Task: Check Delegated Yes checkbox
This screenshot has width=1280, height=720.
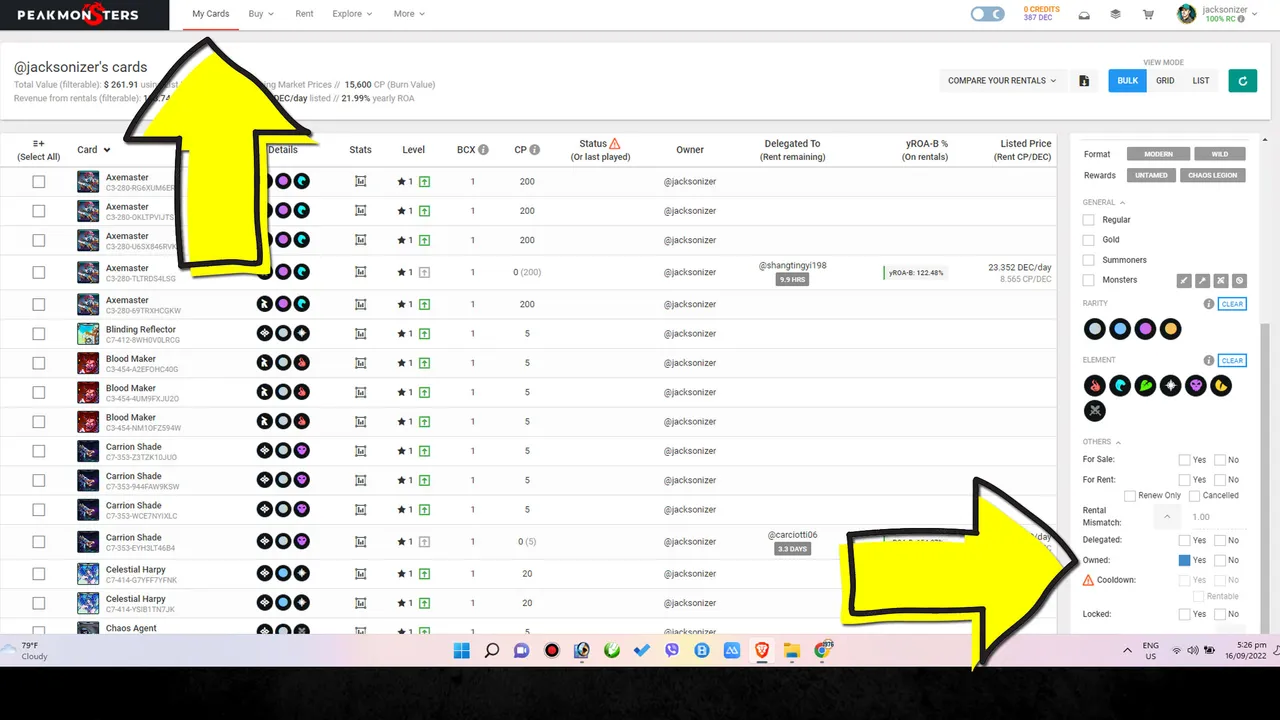Action: click(x=1184, y=541)
